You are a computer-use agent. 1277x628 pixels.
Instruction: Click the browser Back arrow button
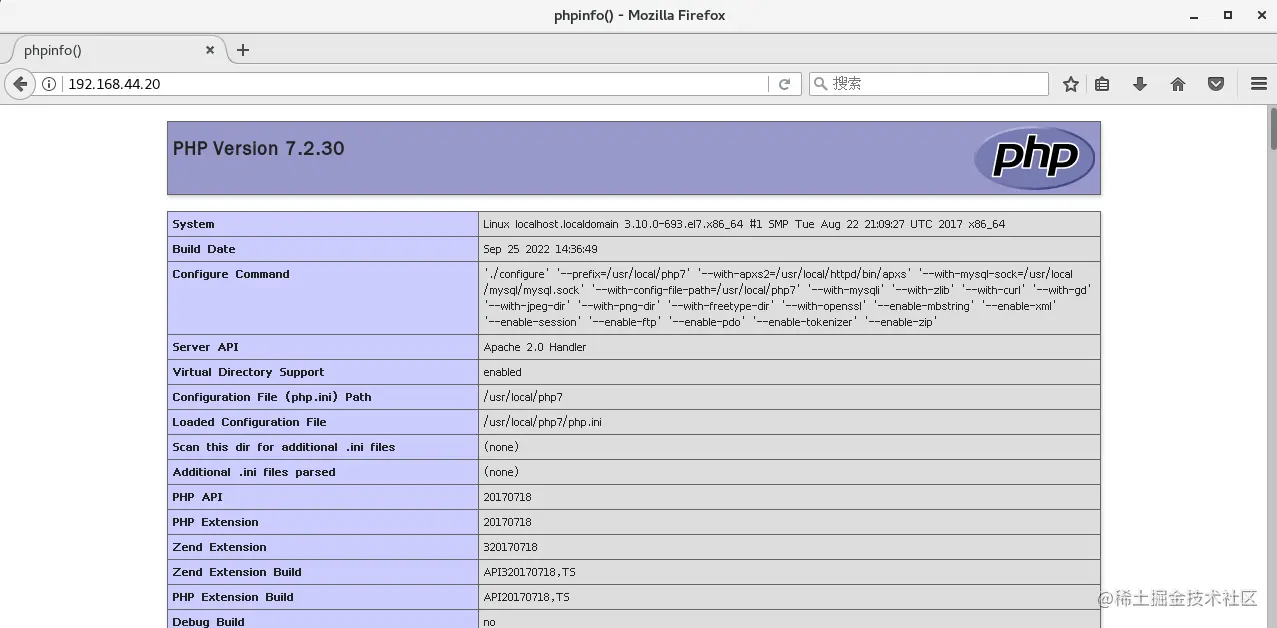tap(20, 84)
